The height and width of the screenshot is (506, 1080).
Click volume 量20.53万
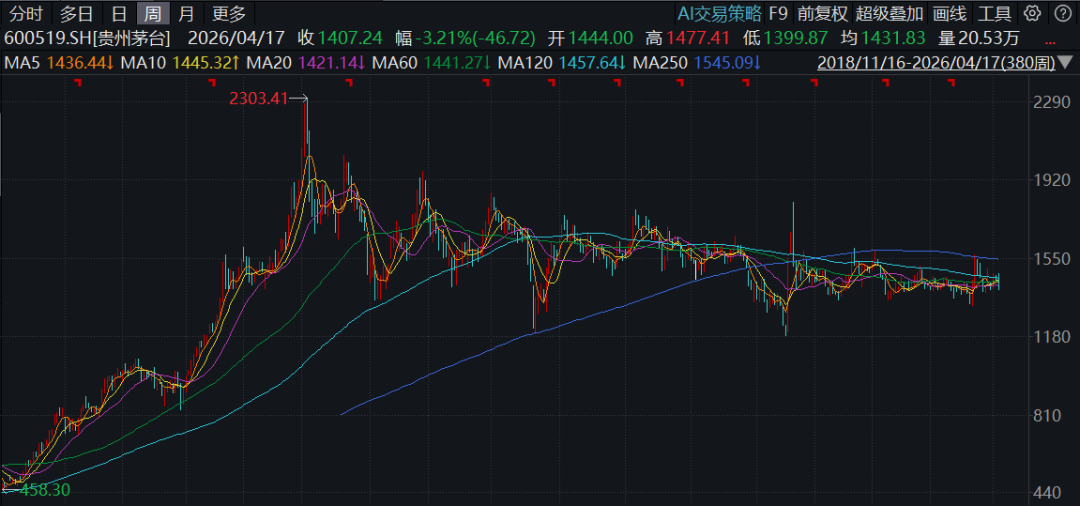coord(978,38)
